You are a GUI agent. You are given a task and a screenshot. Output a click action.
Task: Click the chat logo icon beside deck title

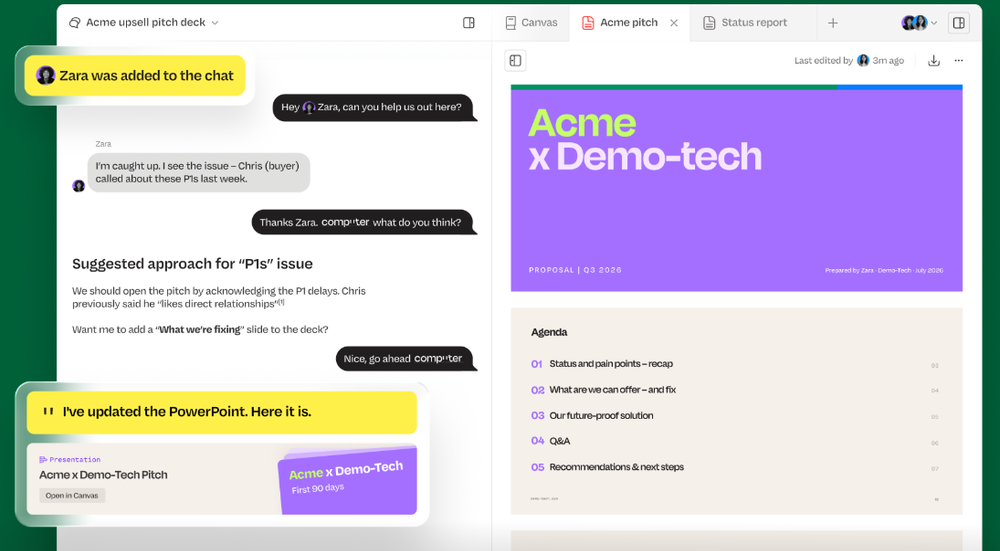coord(75,22)
